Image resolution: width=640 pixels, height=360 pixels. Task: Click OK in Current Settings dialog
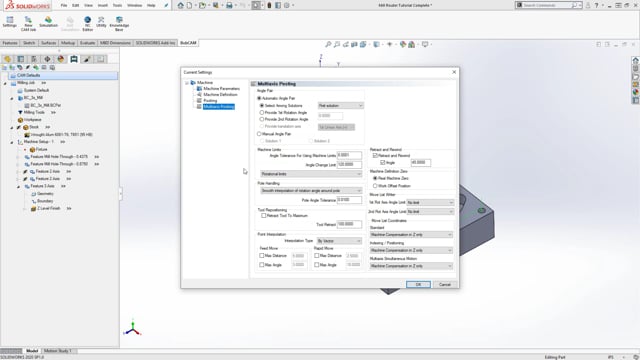[x=418, y=284]
